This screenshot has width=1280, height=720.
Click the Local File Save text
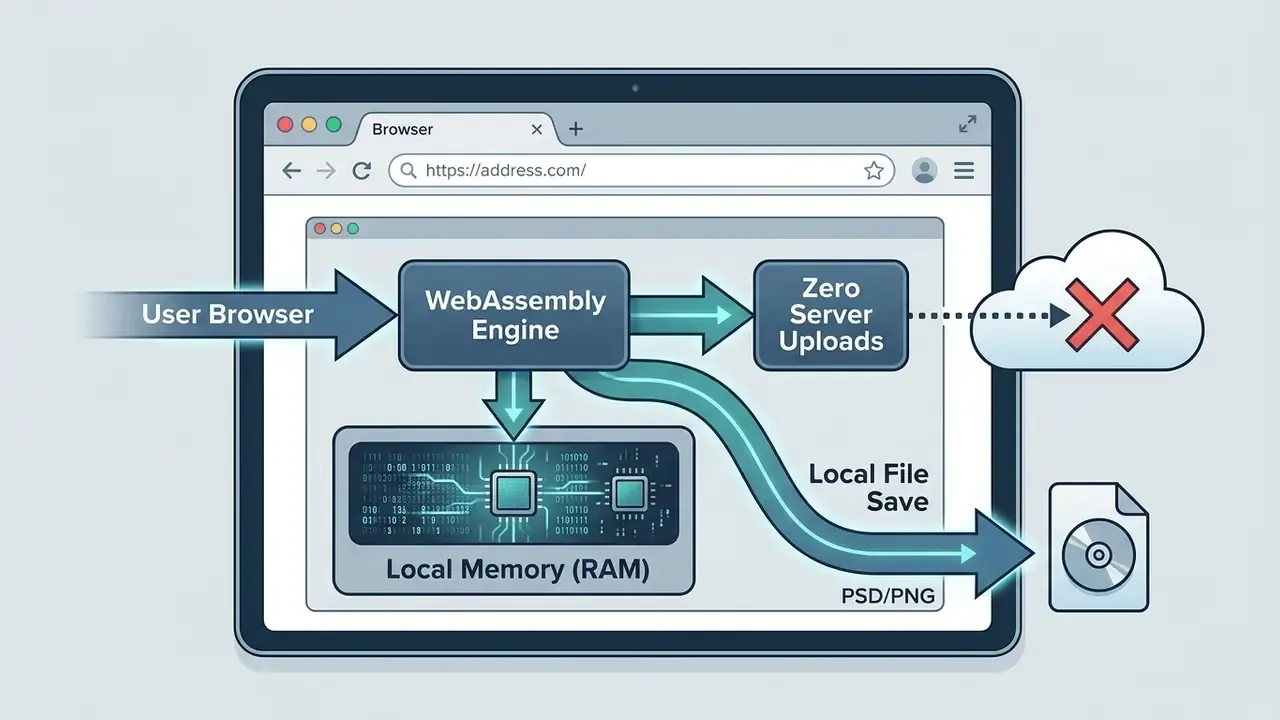coord(868,487)
